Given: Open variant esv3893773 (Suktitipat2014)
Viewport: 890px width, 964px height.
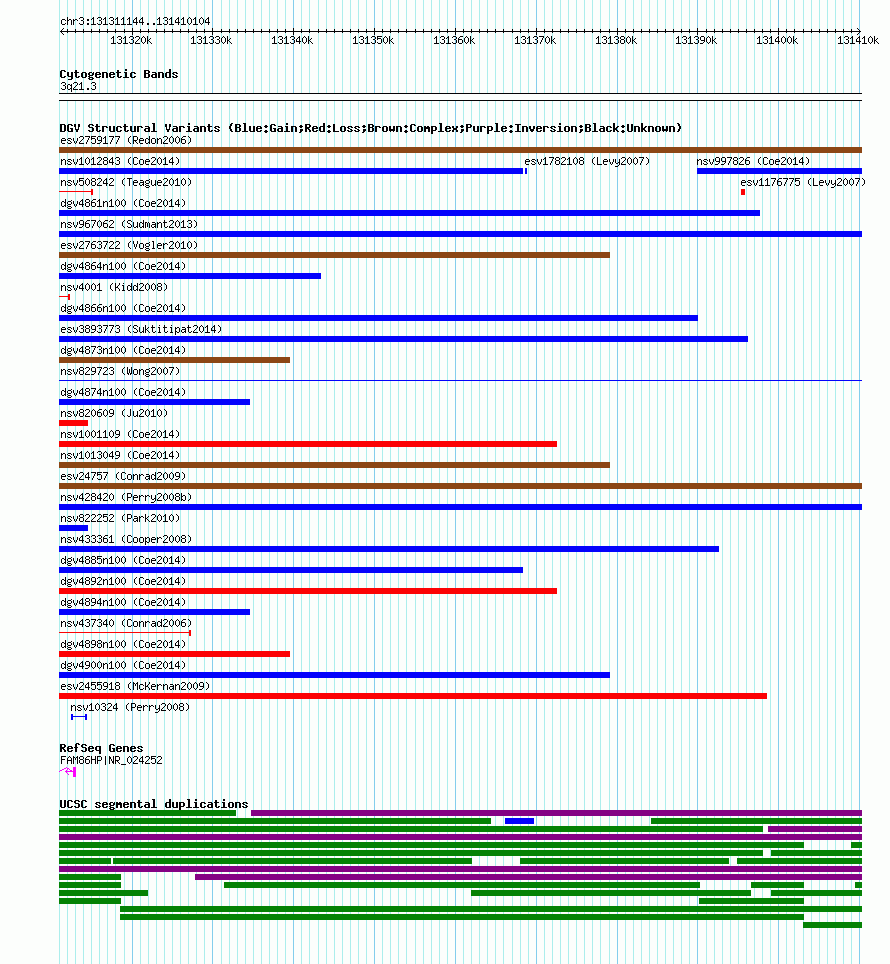Looking at the screenshot, I should [141, 329].
